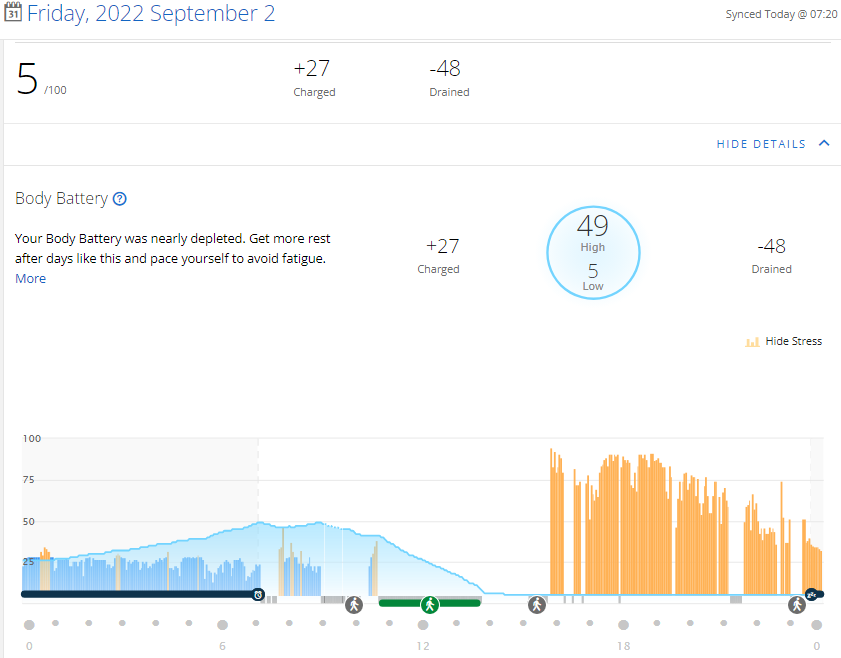
Task: Open the calendar date picker icon
Action: coord(13,12)
